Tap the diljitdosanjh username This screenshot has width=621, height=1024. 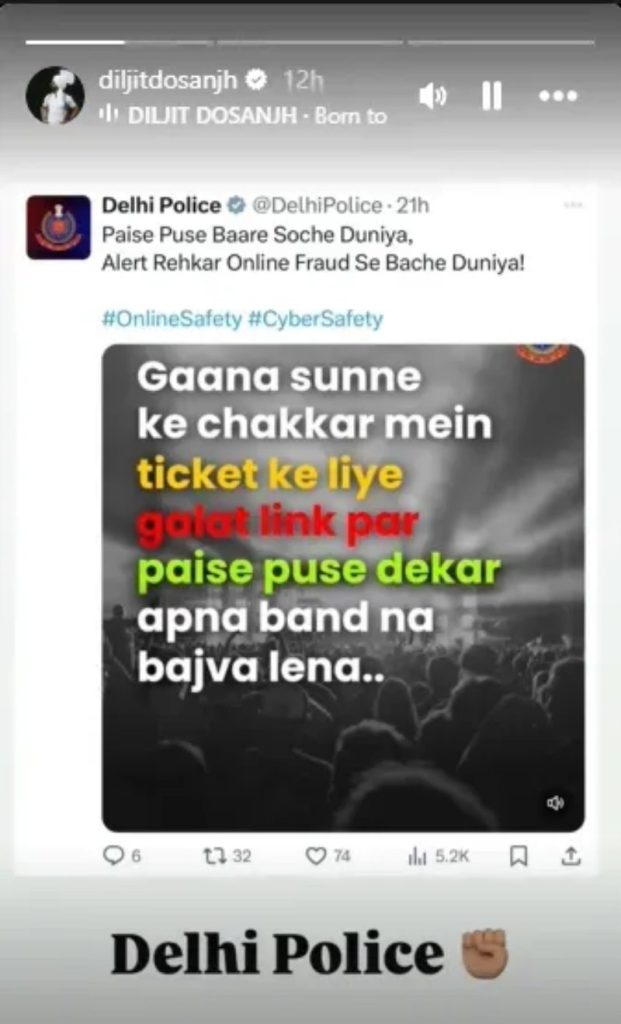point(168,80)
